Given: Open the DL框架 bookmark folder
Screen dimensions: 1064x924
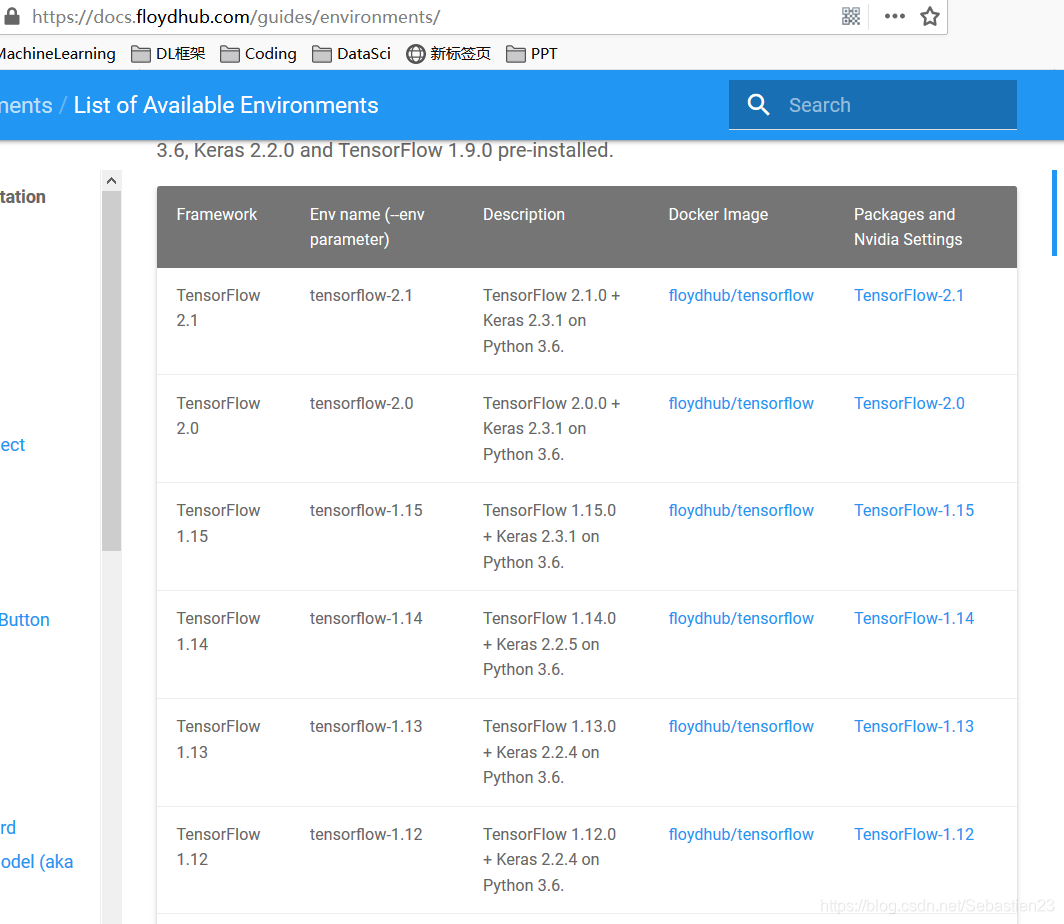Looking at the screenshot, I should (x=168, y=54).
